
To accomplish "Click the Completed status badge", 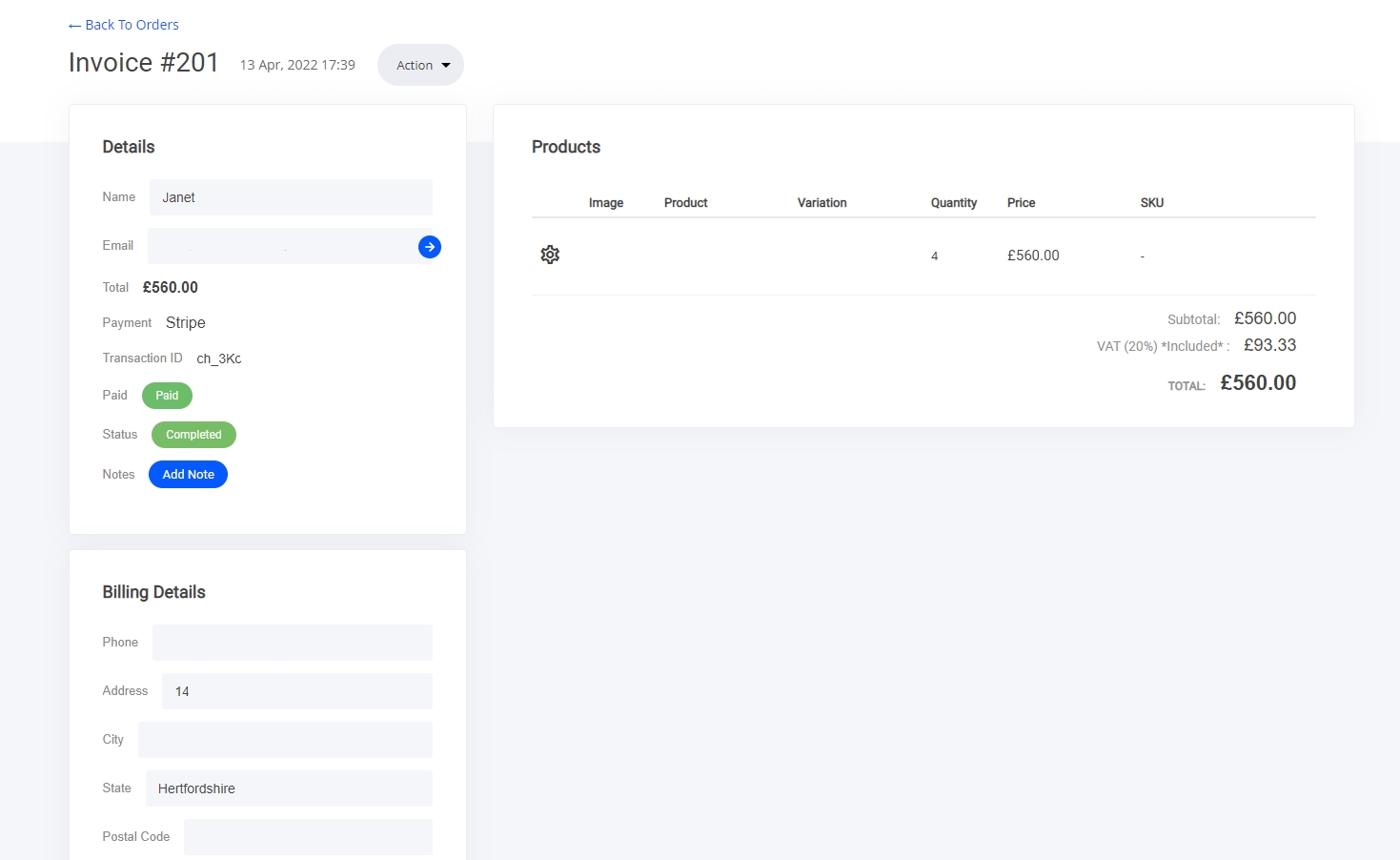I will 193,435.
